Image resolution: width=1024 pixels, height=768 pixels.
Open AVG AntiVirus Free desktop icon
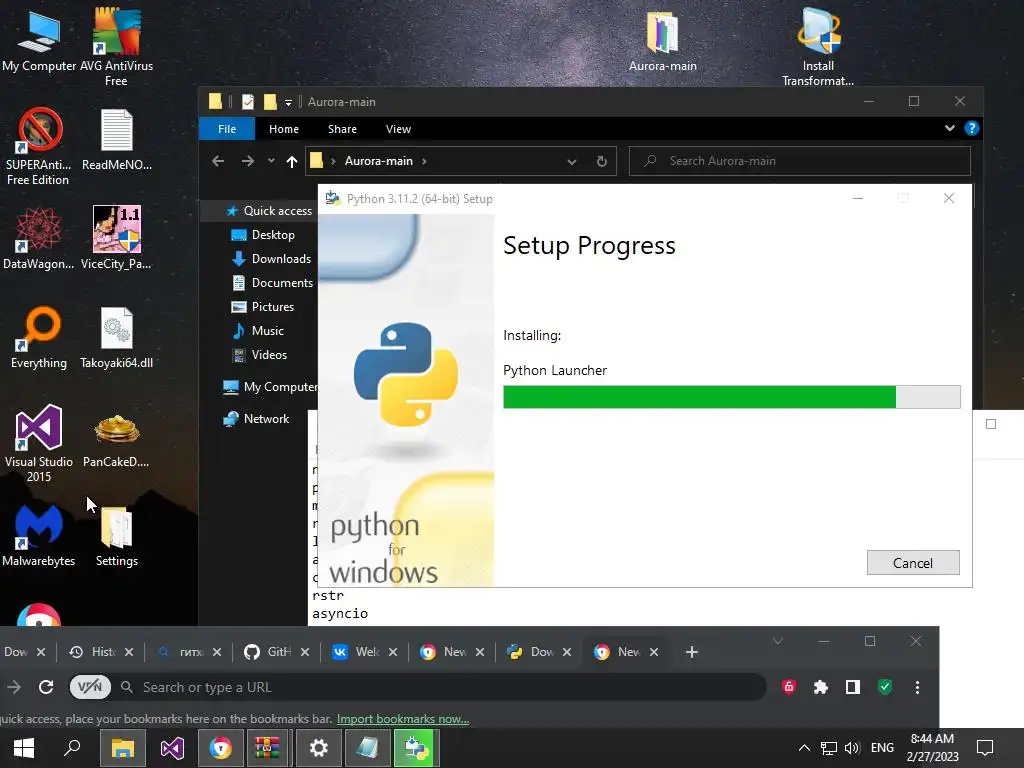116,46
